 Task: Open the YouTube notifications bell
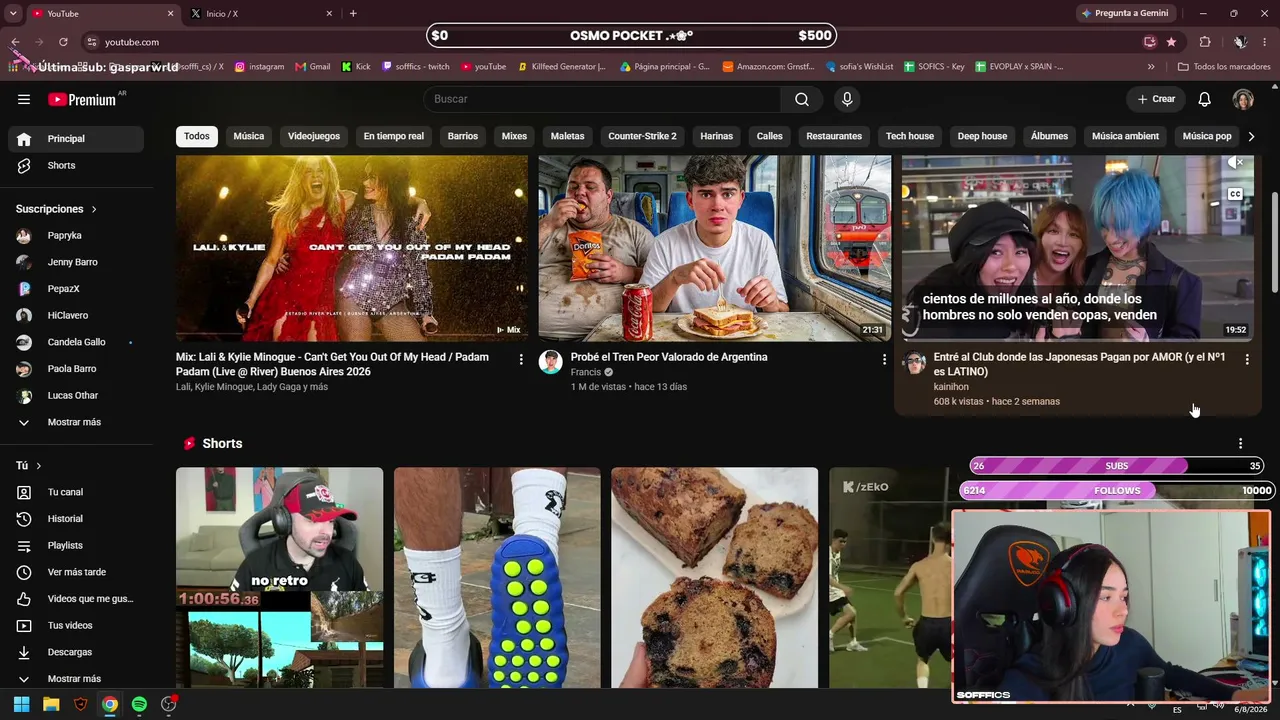click(1205, 99)
